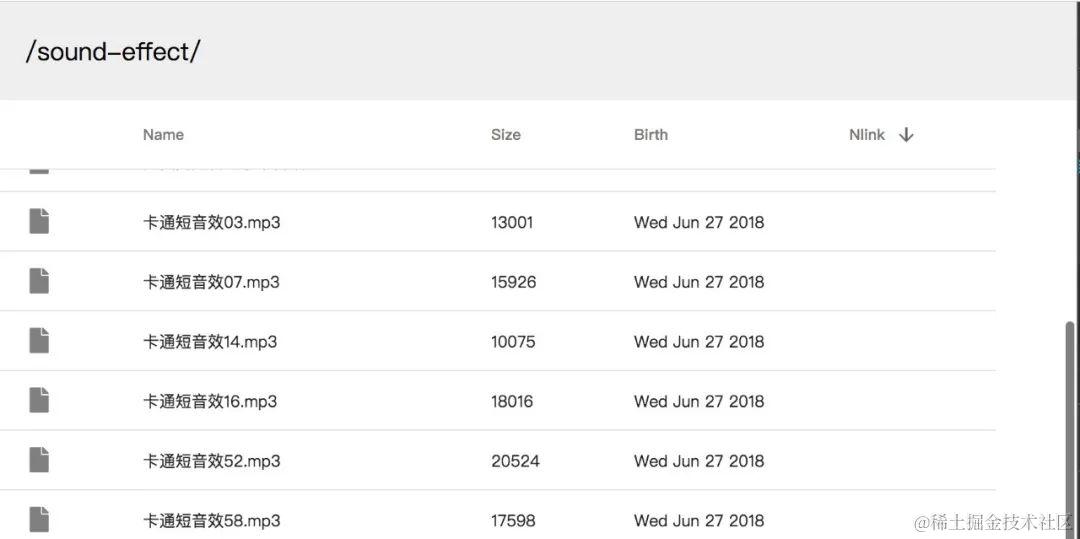
Task: Sort files by Name column
Action: (x=163, y=135)
